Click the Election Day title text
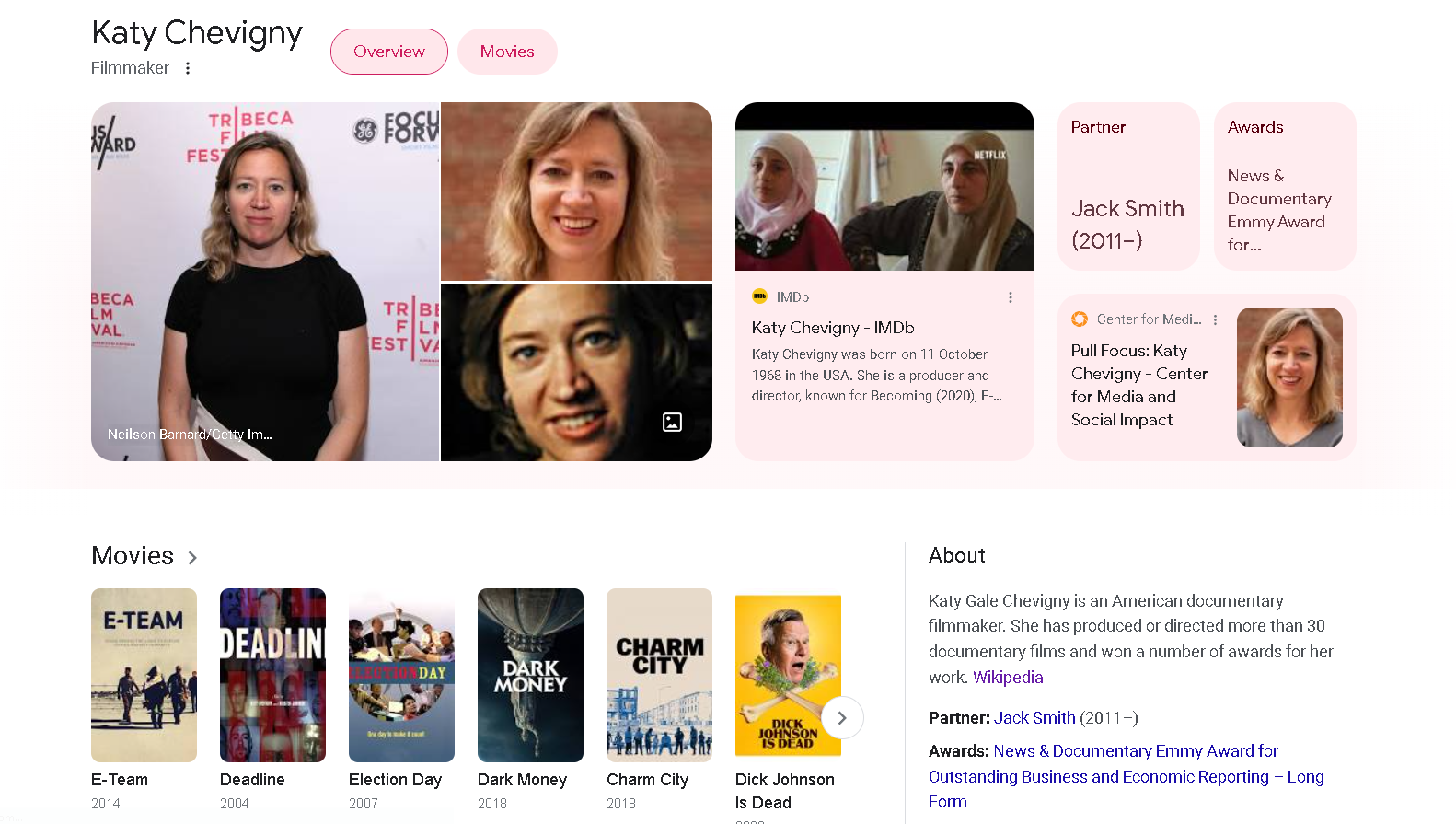The width and height of the screenshot is (1456, 824). click(x=395, y=780)
